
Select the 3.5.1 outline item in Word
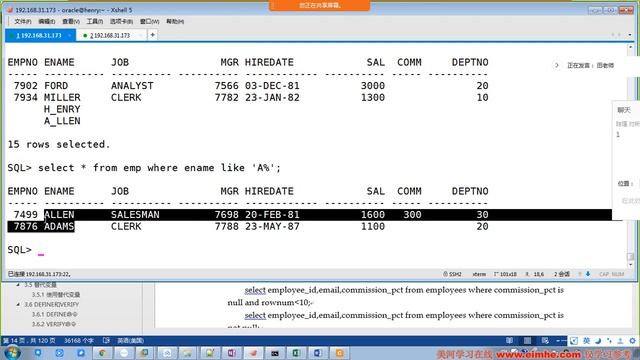pos(56,295)
